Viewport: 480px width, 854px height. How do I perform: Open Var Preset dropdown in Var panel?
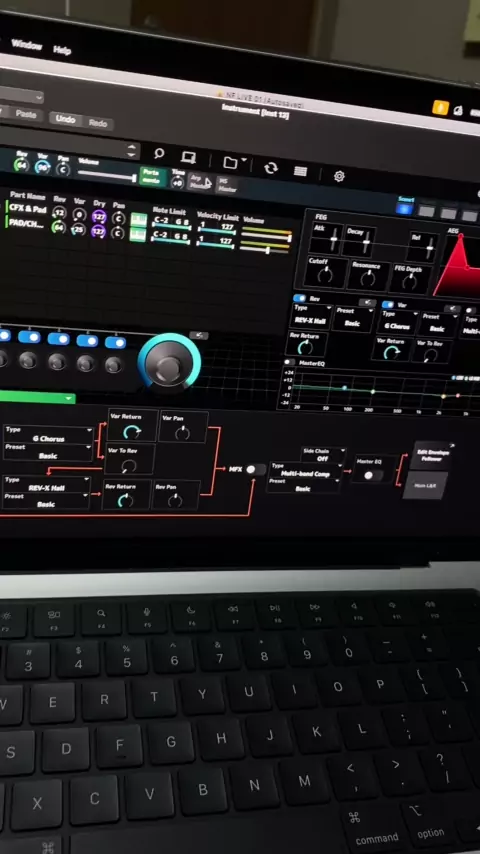pyautogui.click(x=439, y=324)
